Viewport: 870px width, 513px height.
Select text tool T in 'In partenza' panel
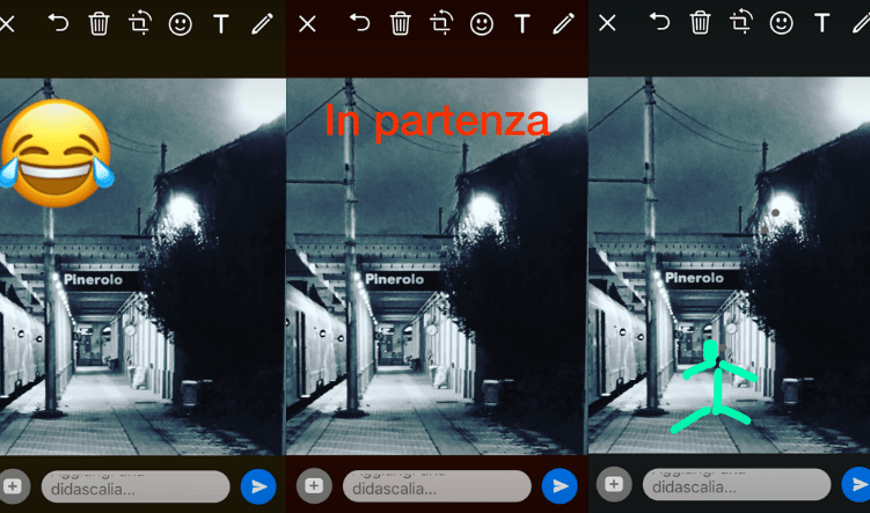coord(522,24)
